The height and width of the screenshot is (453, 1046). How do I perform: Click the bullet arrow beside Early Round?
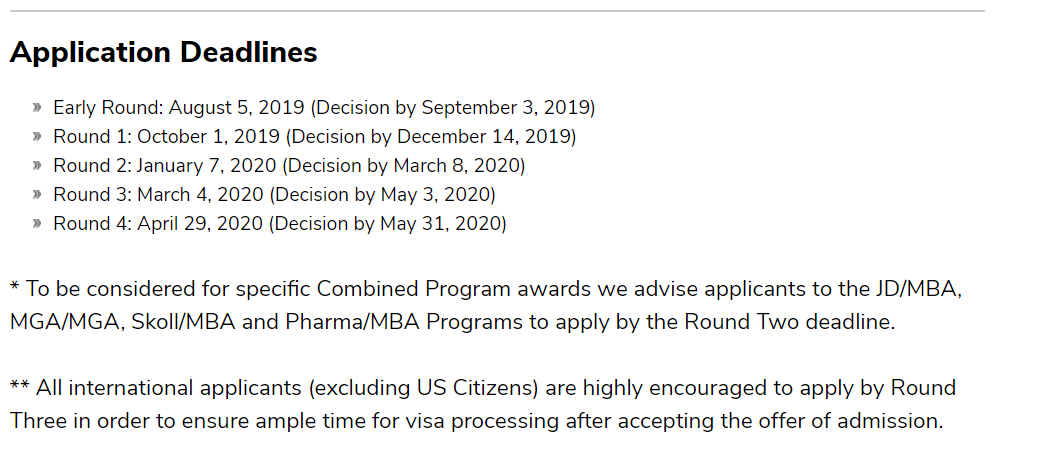(37, 107)
